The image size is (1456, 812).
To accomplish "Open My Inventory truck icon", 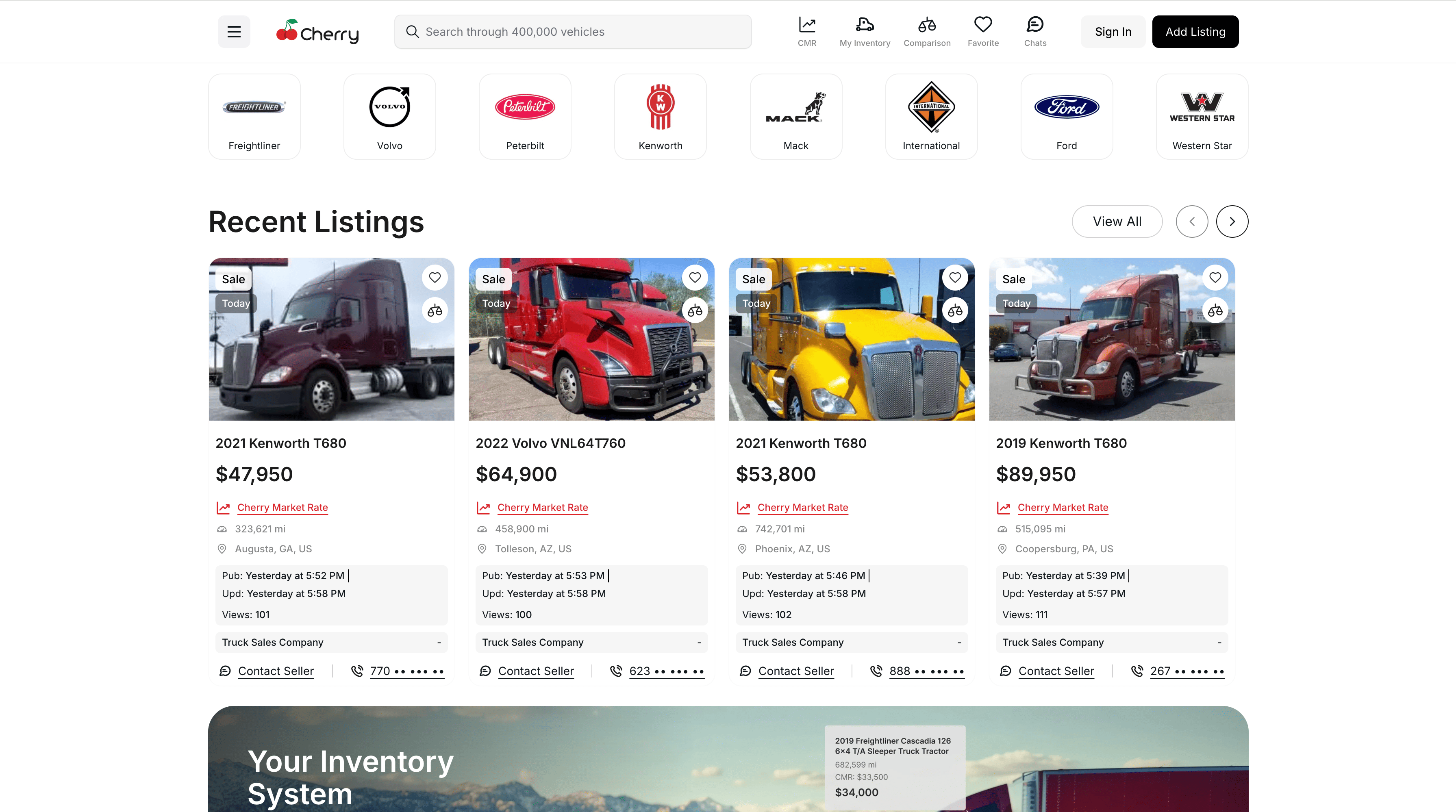I will point(864,25).
